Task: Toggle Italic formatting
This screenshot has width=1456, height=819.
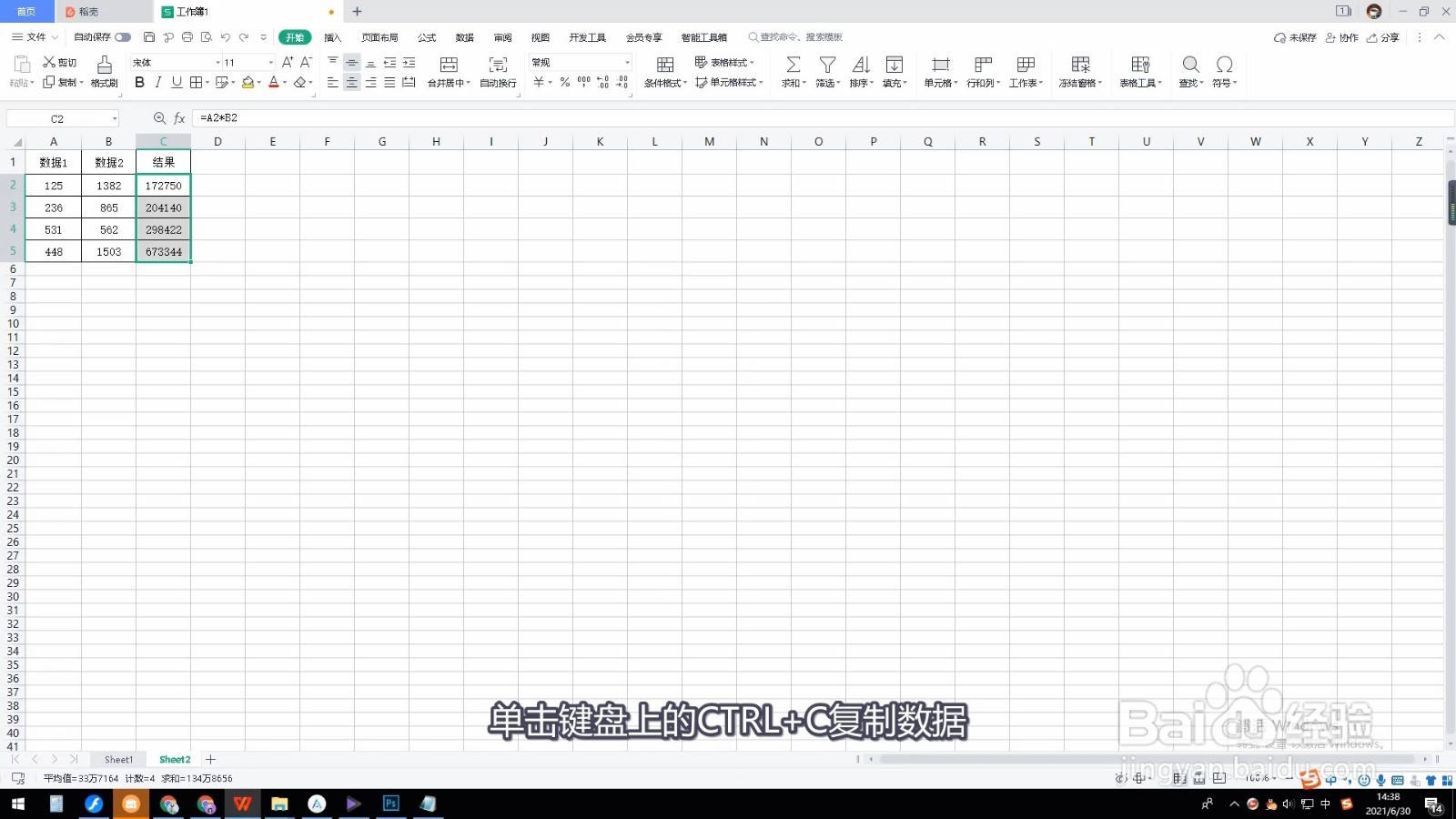Action: [x=158, y=82]
